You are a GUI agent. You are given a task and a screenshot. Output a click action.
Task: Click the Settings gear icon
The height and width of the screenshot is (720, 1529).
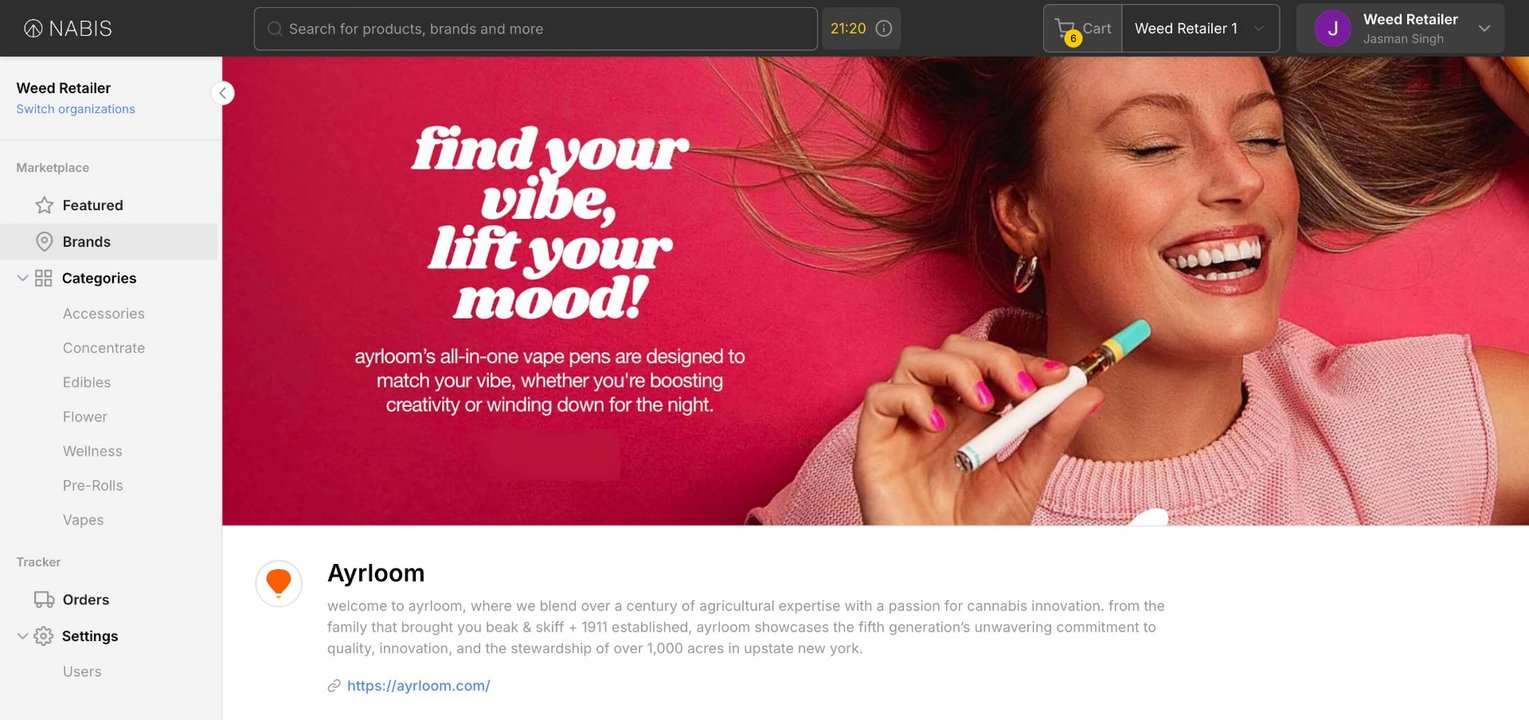coord(43,636)
